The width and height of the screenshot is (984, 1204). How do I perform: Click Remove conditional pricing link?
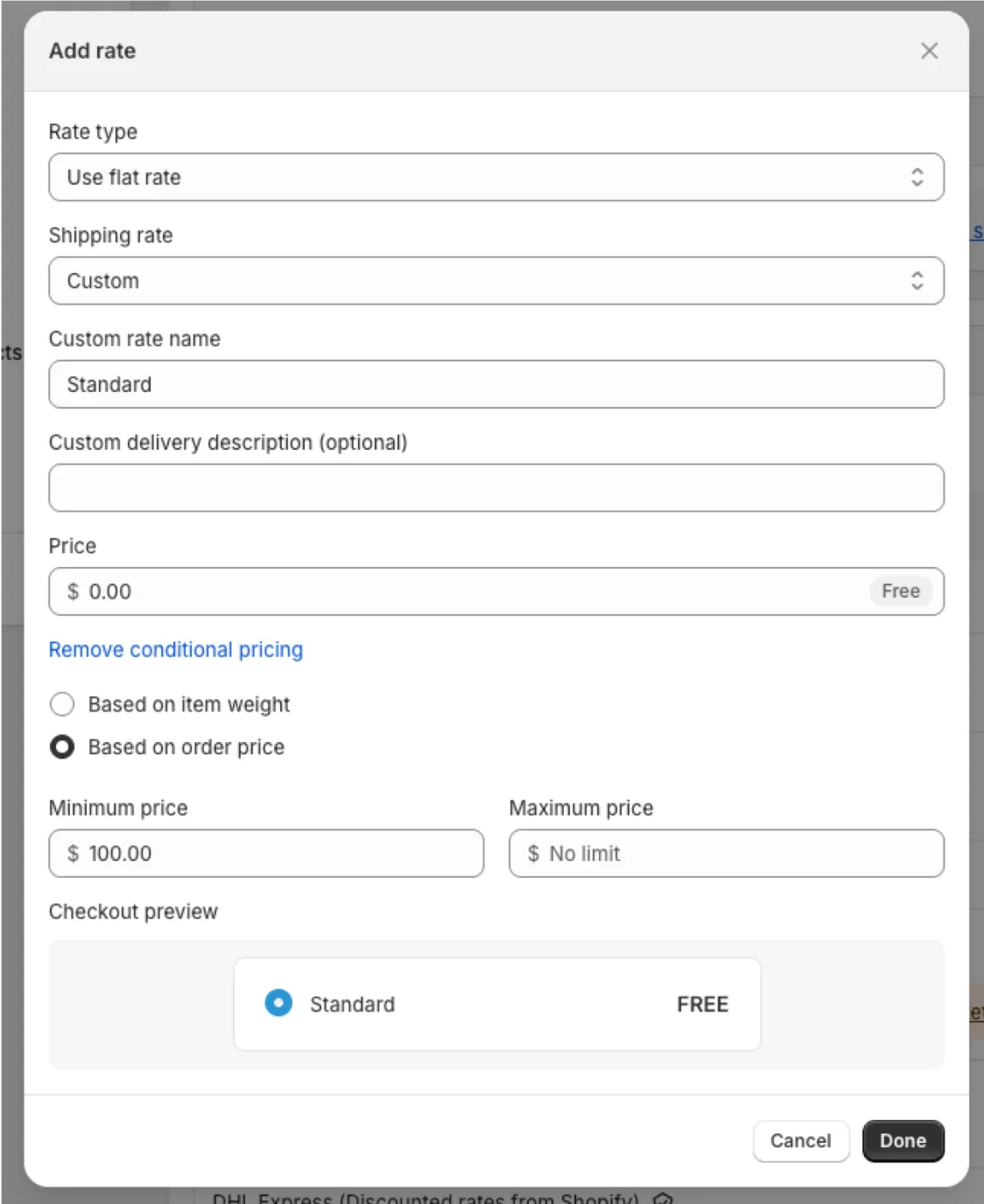coord(176,650)
